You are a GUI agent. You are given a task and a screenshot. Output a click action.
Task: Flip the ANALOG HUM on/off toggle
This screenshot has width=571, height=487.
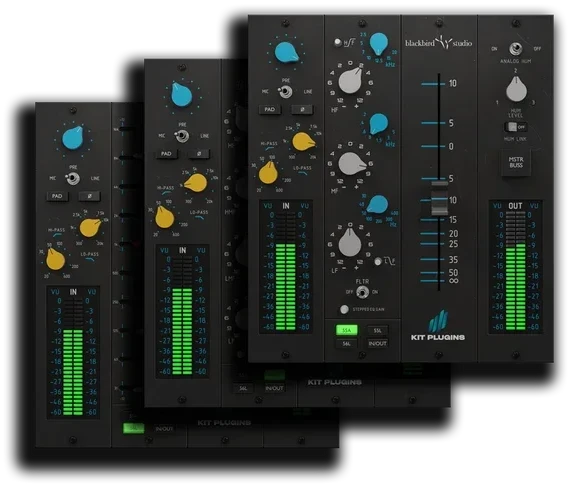[x=515, y=48]
